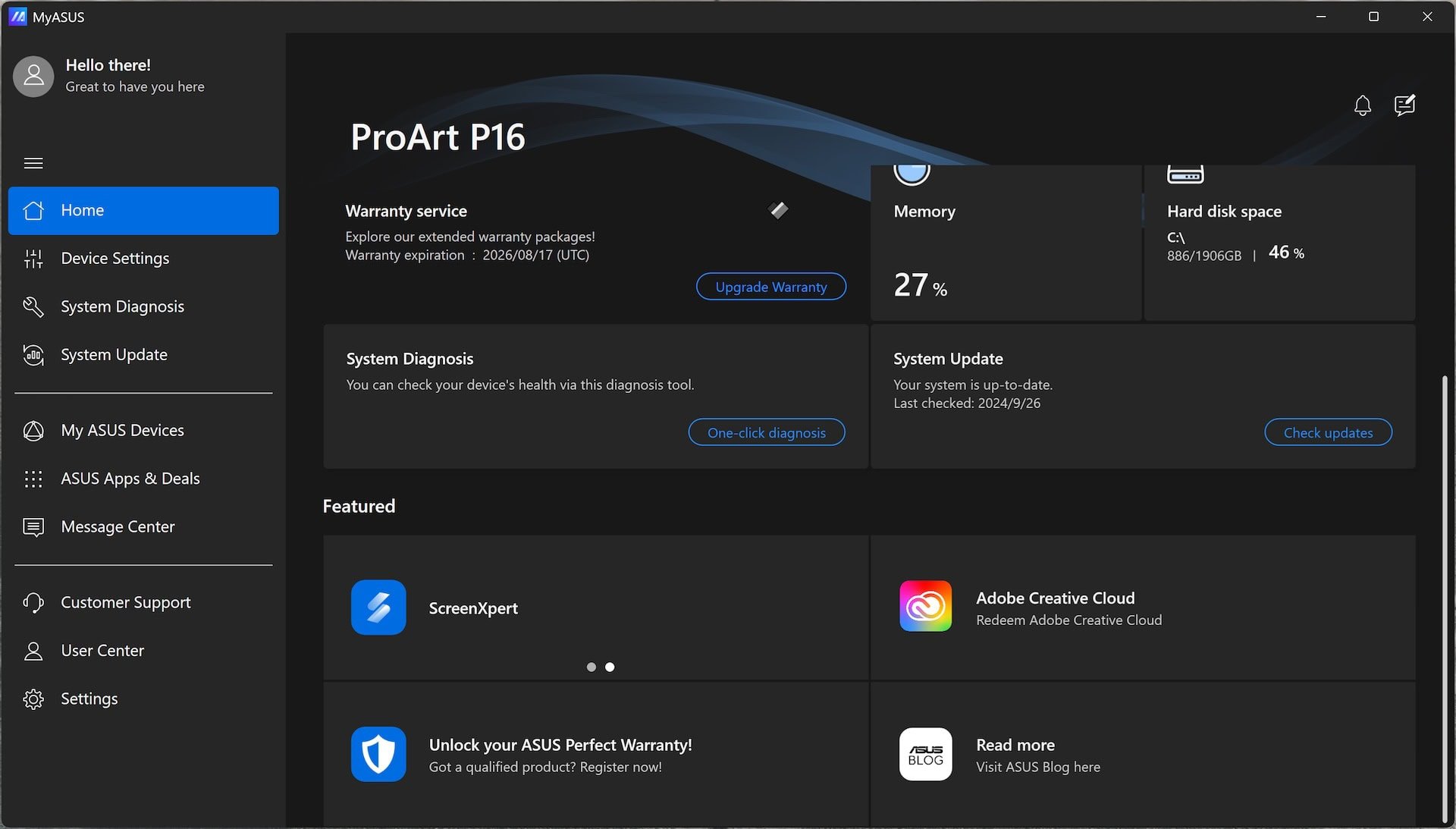
Task: Open Read more ASUS Blog card
Action: (x=1143, y=755)
